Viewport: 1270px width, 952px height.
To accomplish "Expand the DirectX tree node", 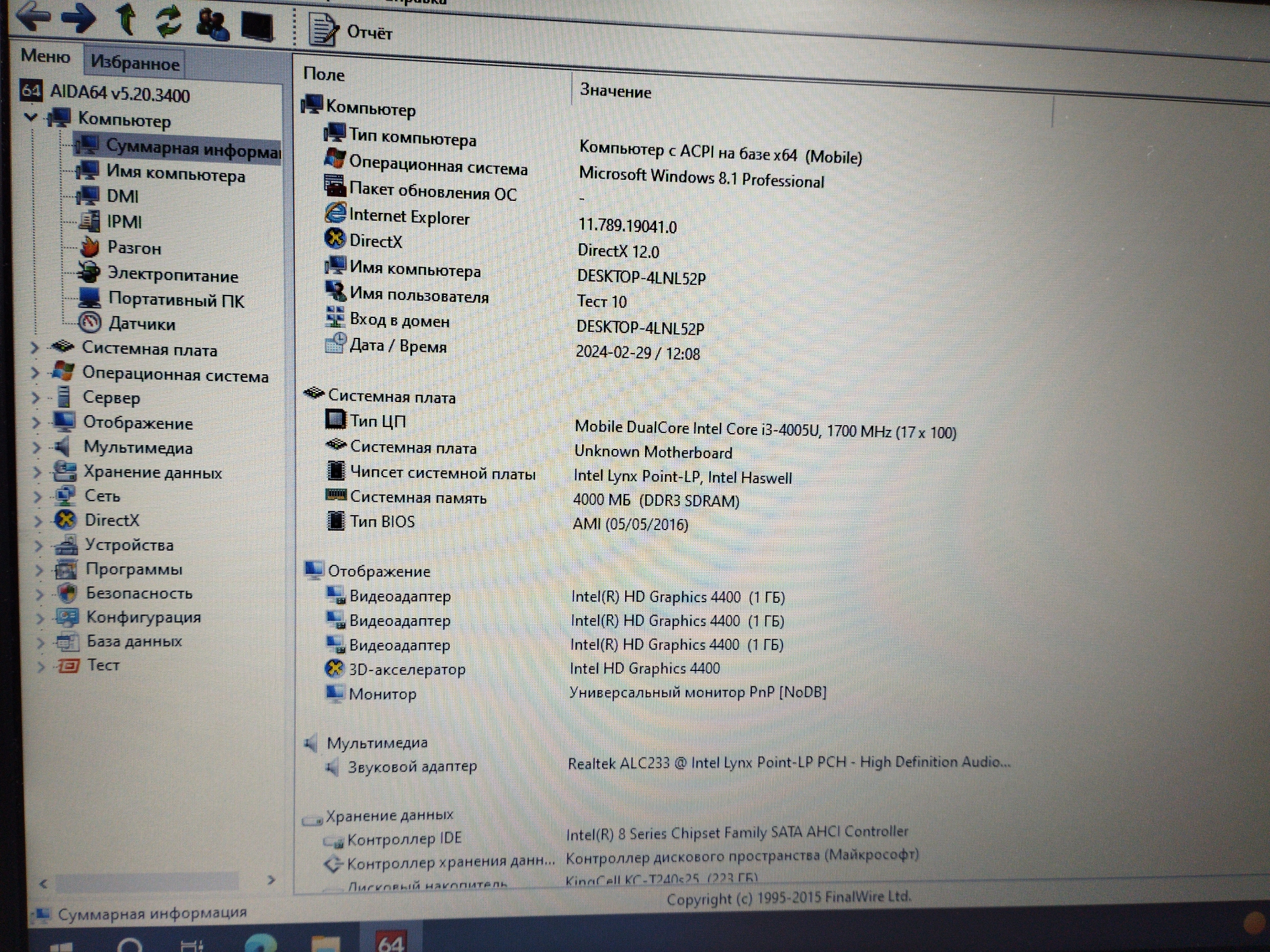I will tap(38, 521).
